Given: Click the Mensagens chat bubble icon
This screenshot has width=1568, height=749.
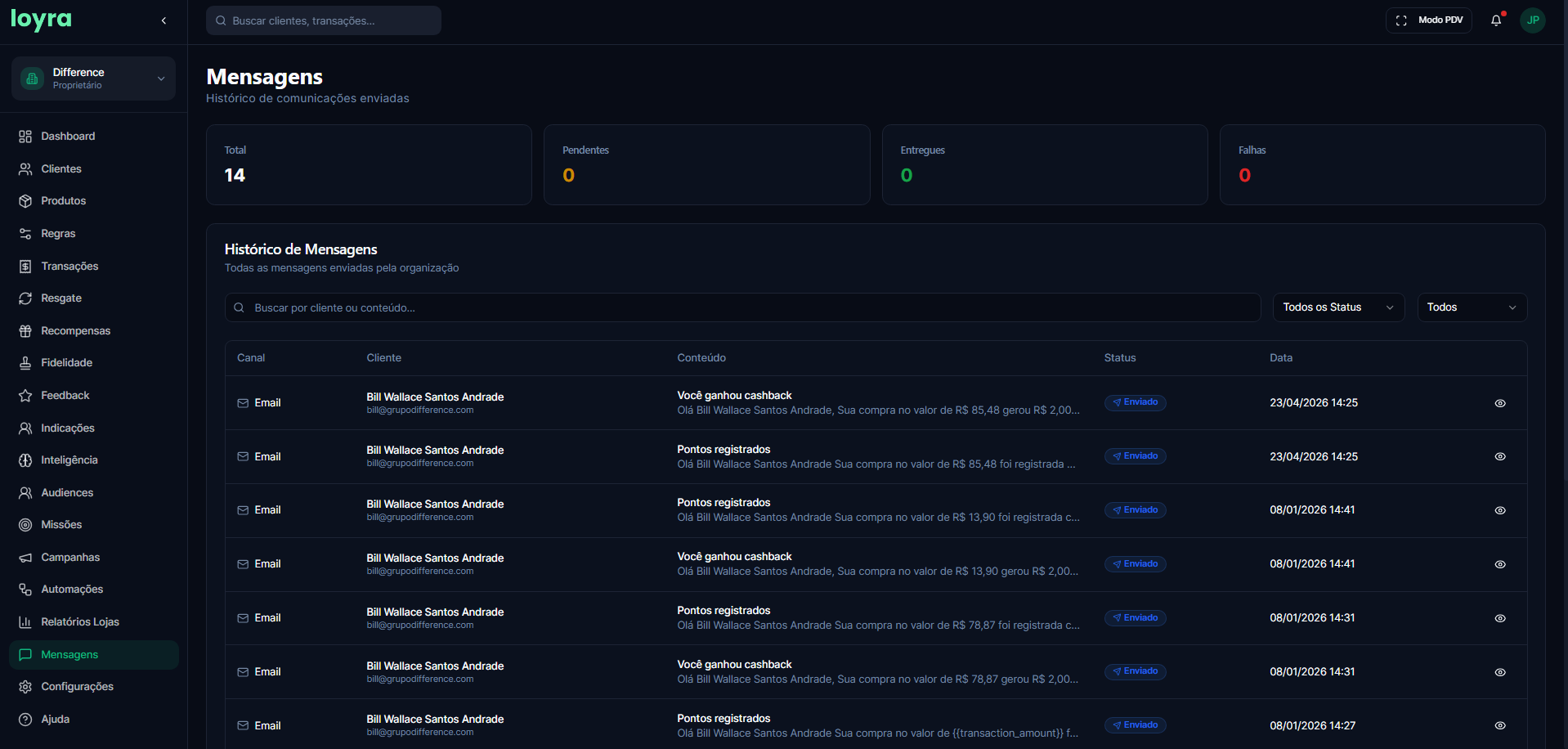Looking at the screenshot, I should 25,655.
